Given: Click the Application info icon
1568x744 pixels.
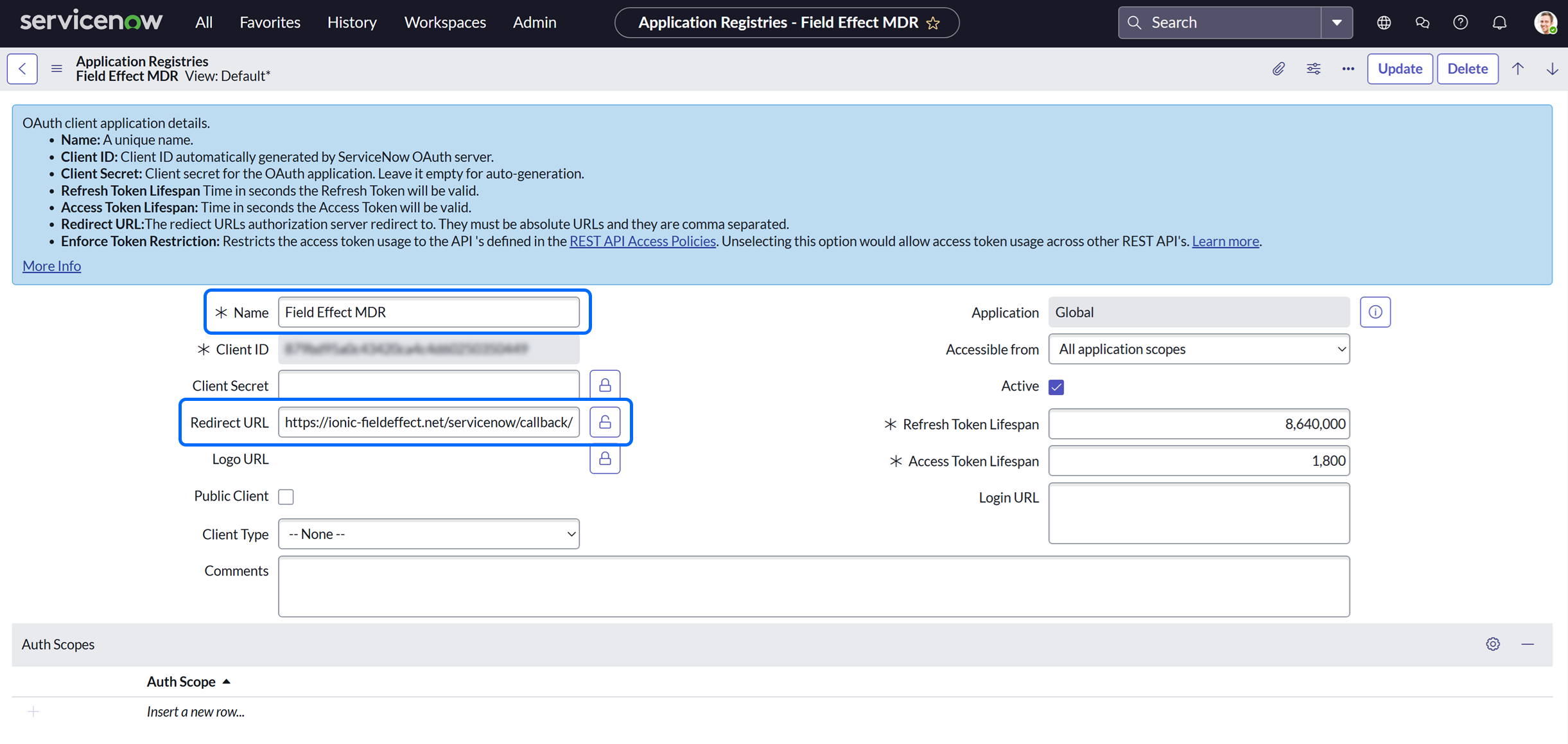Looking at the screenshot, I should (1375, 312).
